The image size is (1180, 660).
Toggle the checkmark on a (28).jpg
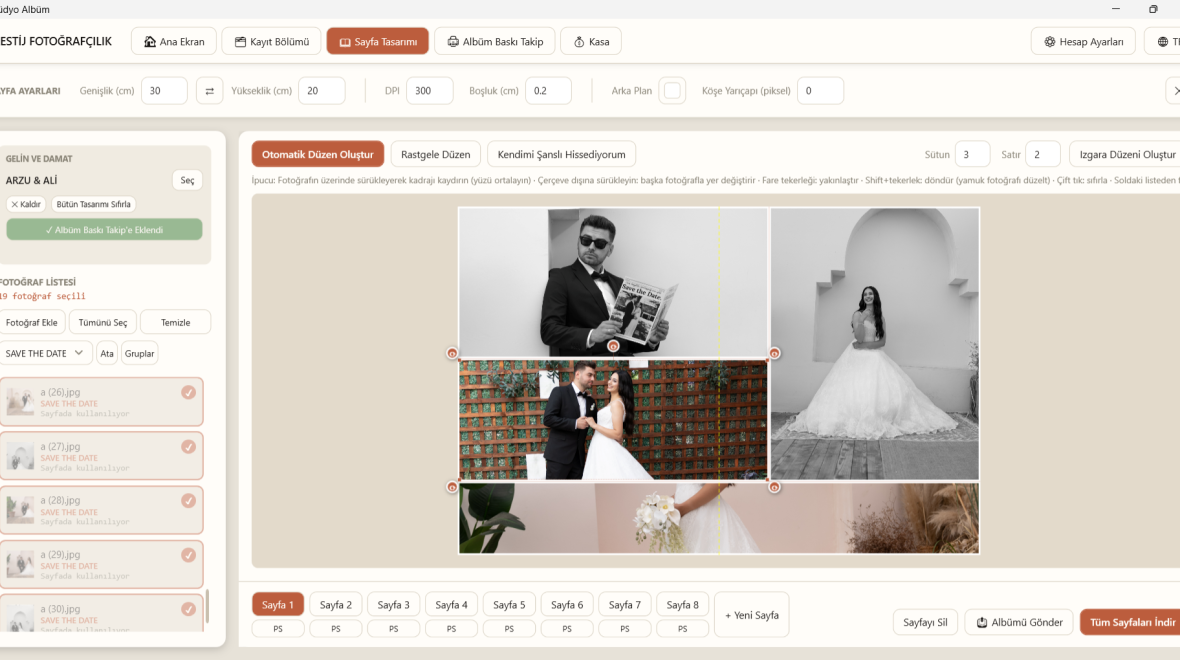tap(188, 500)
